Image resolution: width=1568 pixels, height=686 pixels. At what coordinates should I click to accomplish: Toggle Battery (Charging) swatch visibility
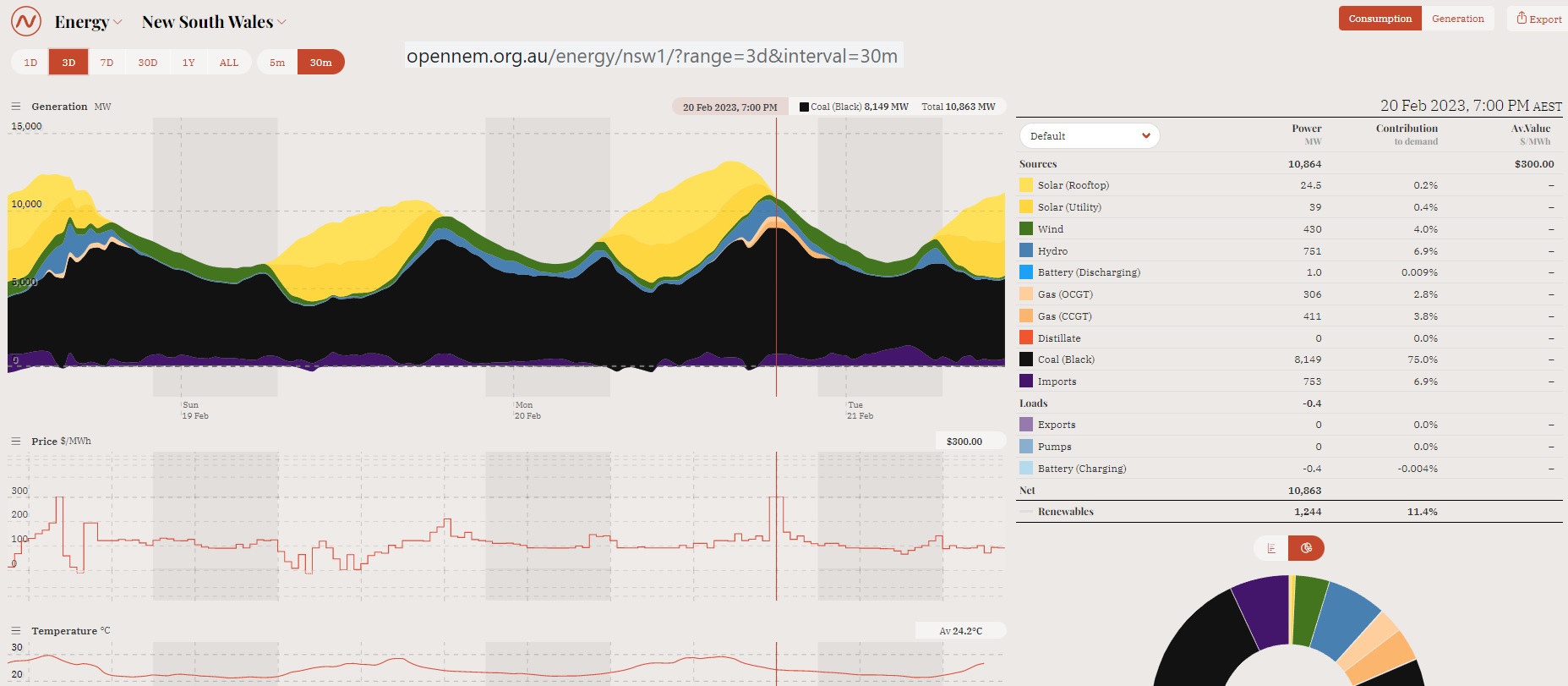pyautogui.click(x=1026, y=469)
